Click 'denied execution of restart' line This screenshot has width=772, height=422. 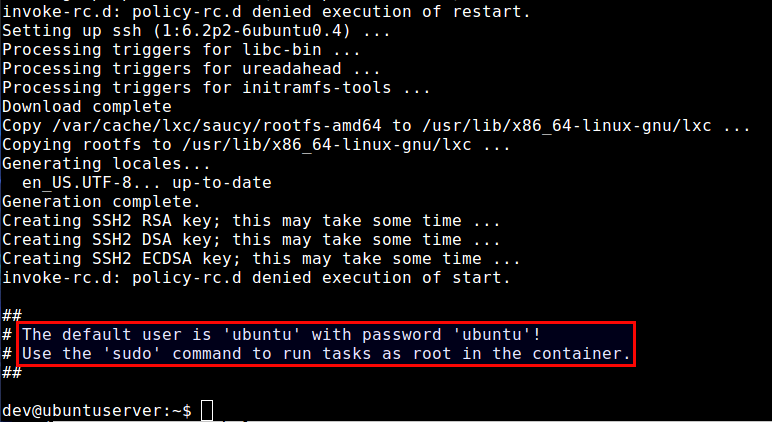coord(266,11)
